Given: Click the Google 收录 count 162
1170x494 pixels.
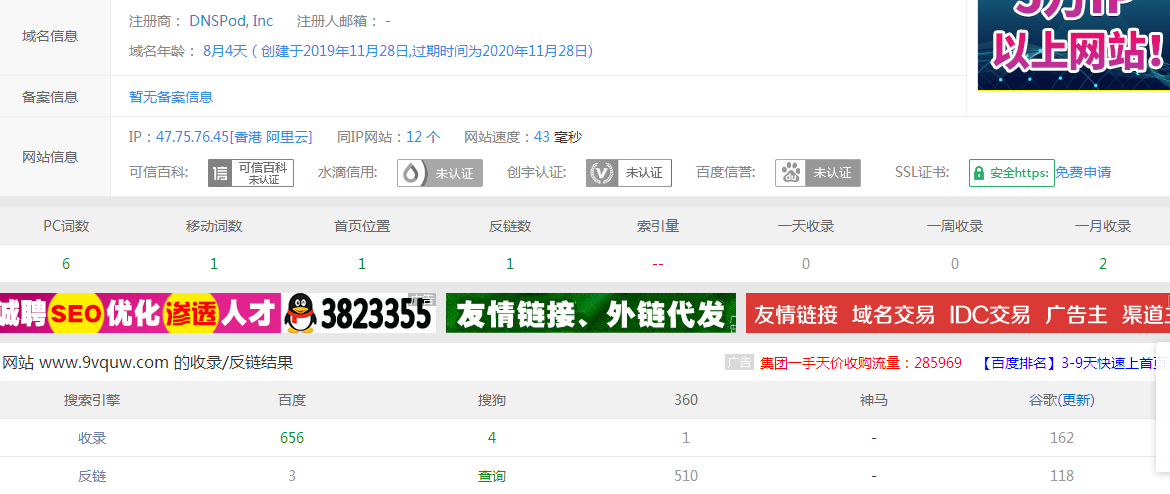Looking at the screenshot, I should tap(1061, 437).
